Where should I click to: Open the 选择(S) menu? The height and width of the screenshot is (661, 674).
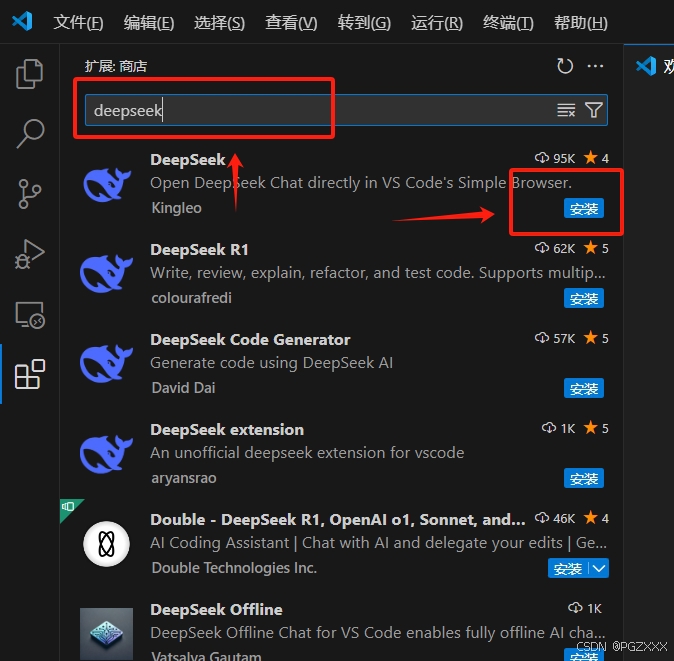219,22
